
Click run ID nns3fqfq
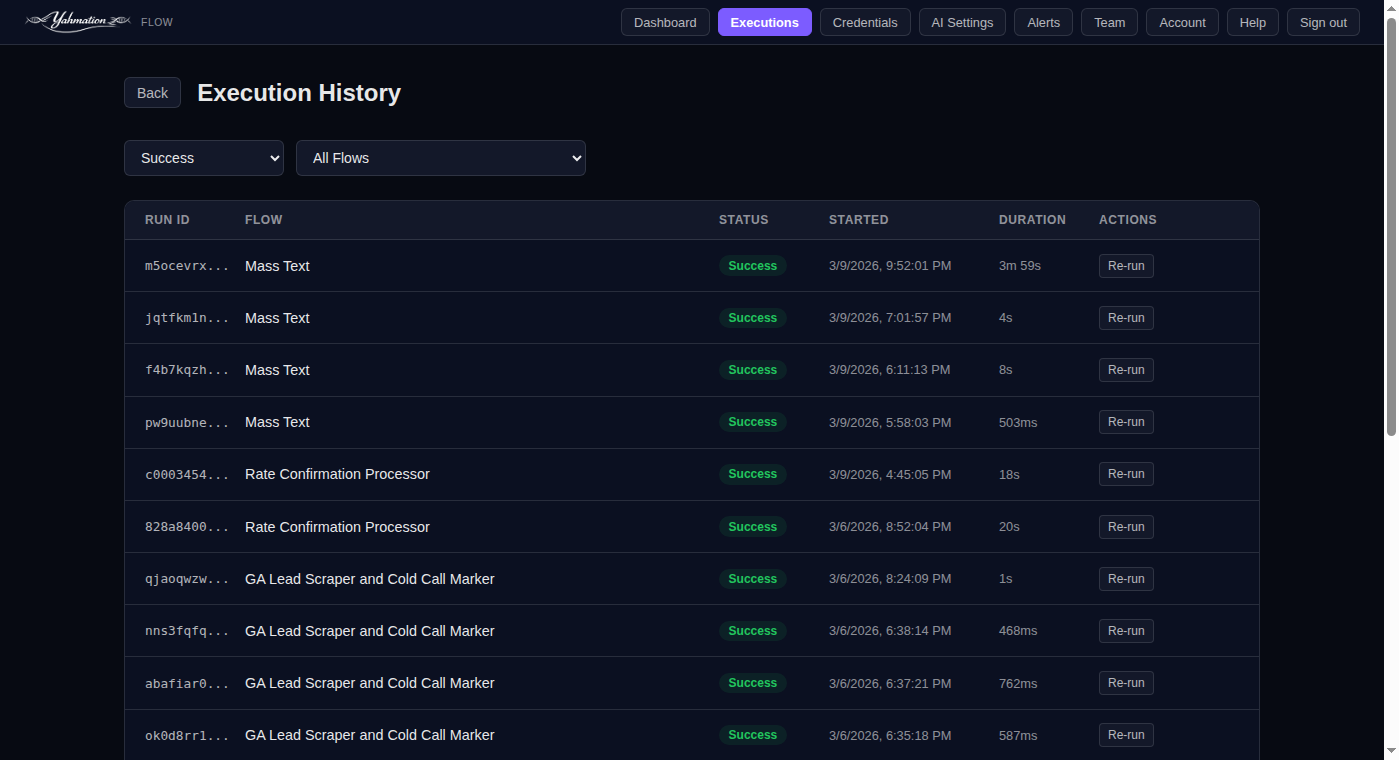point(187,631)
